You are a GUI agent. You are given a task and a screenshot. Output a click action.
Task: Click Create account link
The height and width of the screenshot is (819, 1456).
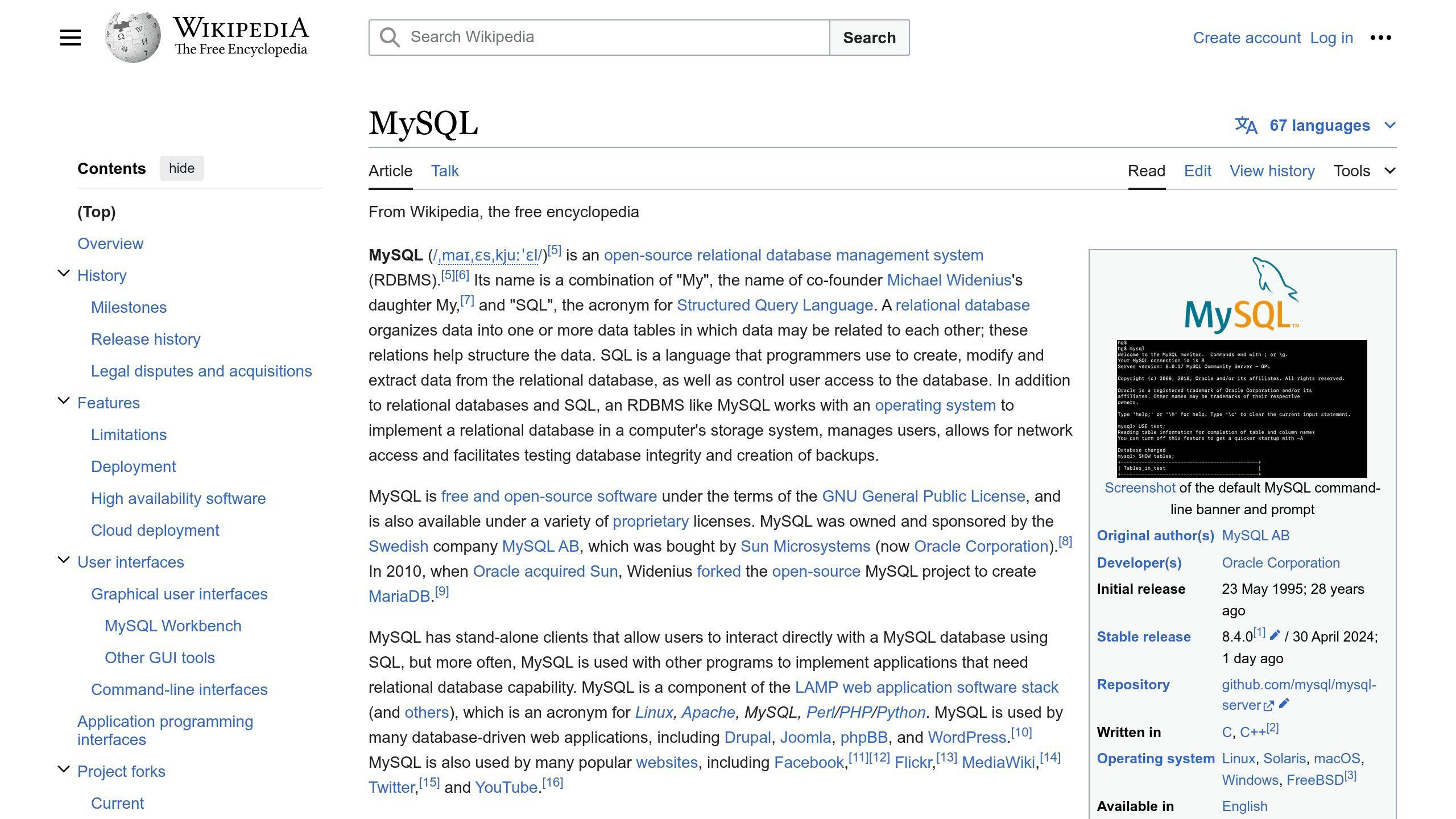click(1247, 38)
